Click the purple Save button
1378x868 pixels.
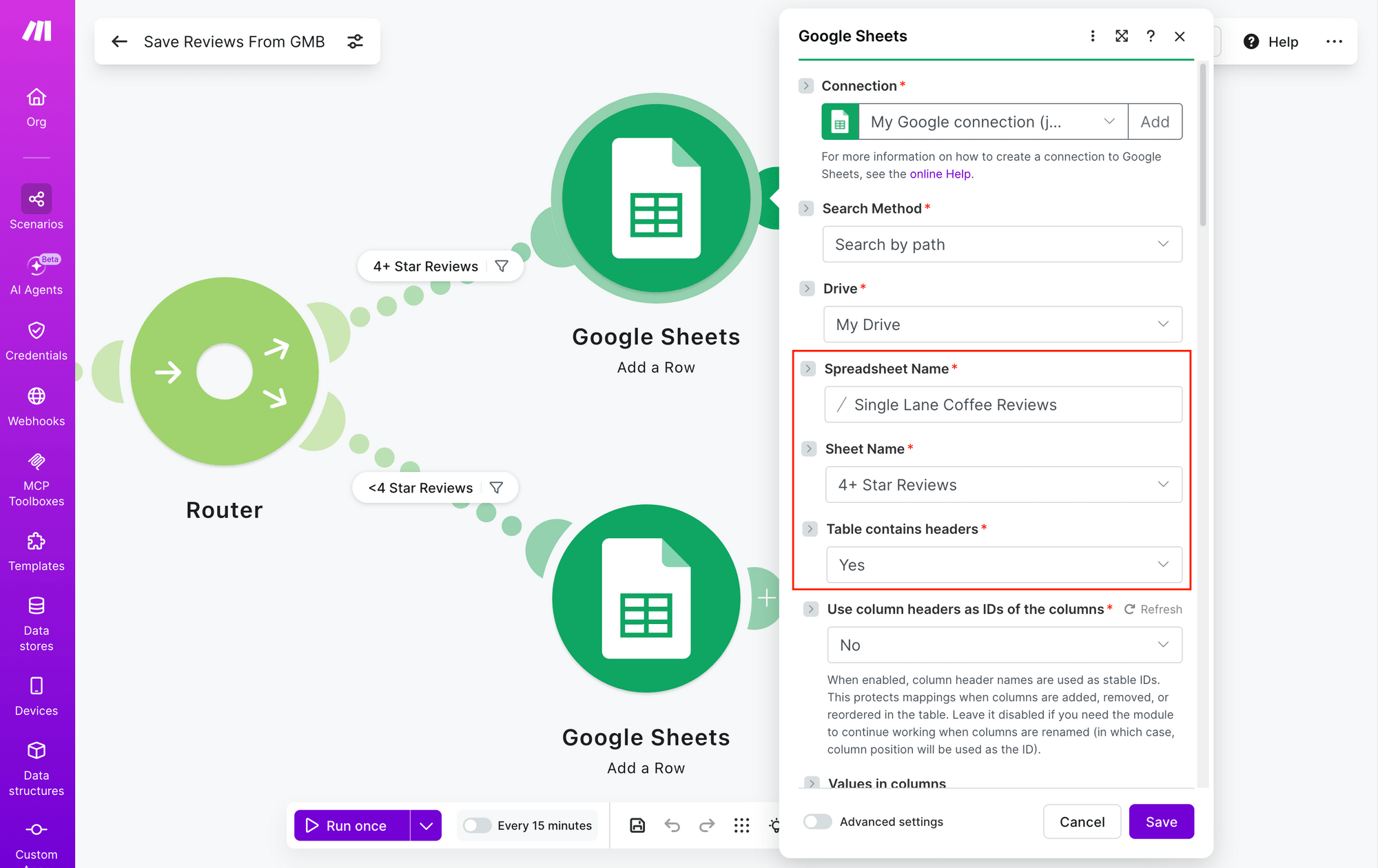[x=1161, y=821]
